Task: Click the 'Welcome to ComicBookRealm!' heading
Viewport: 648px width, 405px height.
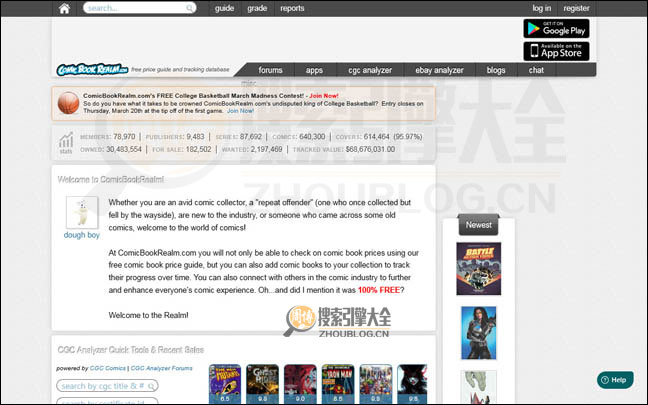Action: pyautogui.click(x=111, y=179)
